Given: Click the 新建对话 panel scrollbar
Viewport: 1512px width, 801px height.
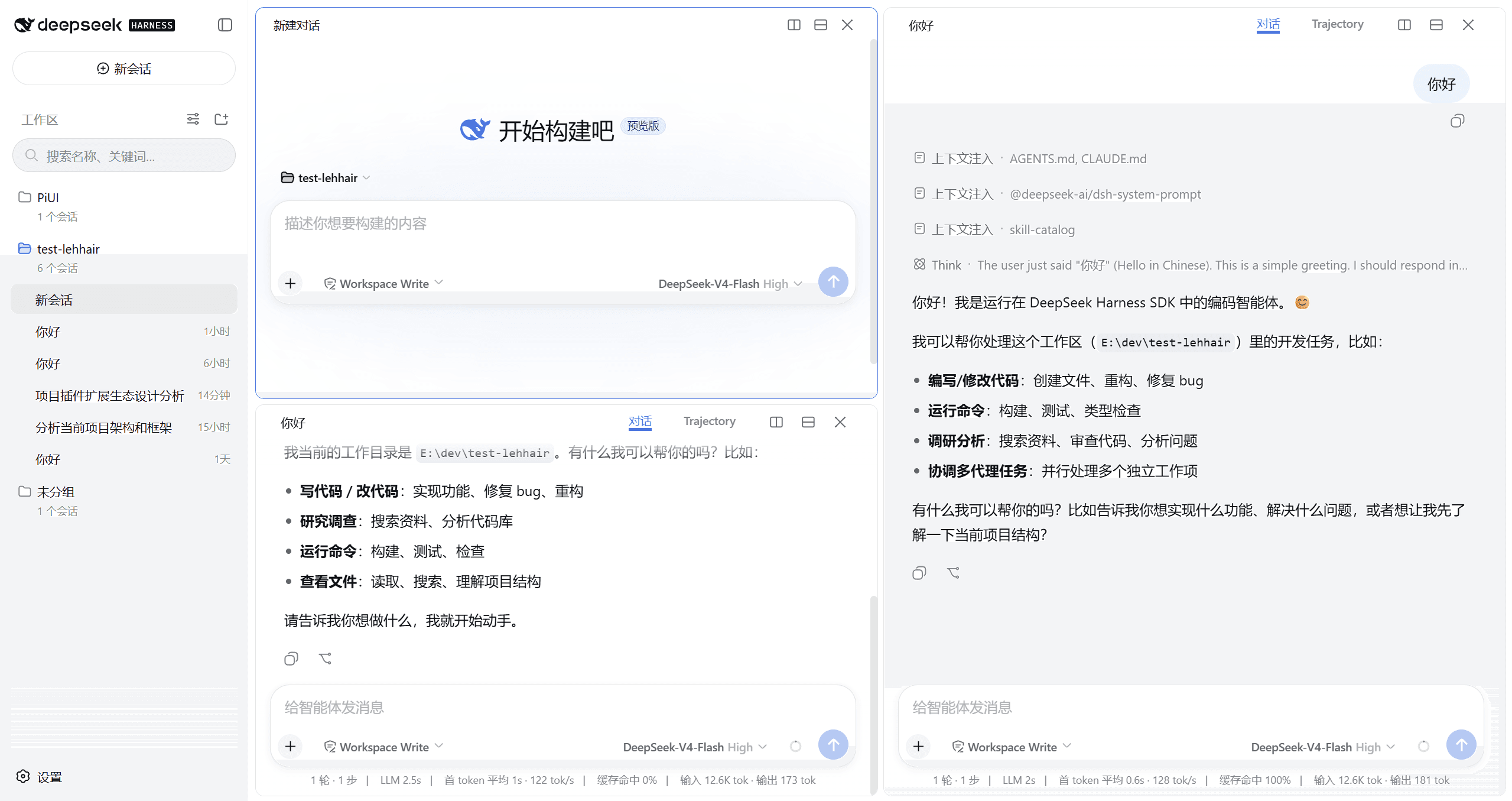Looking at the screenshot, I should (873, 201).
